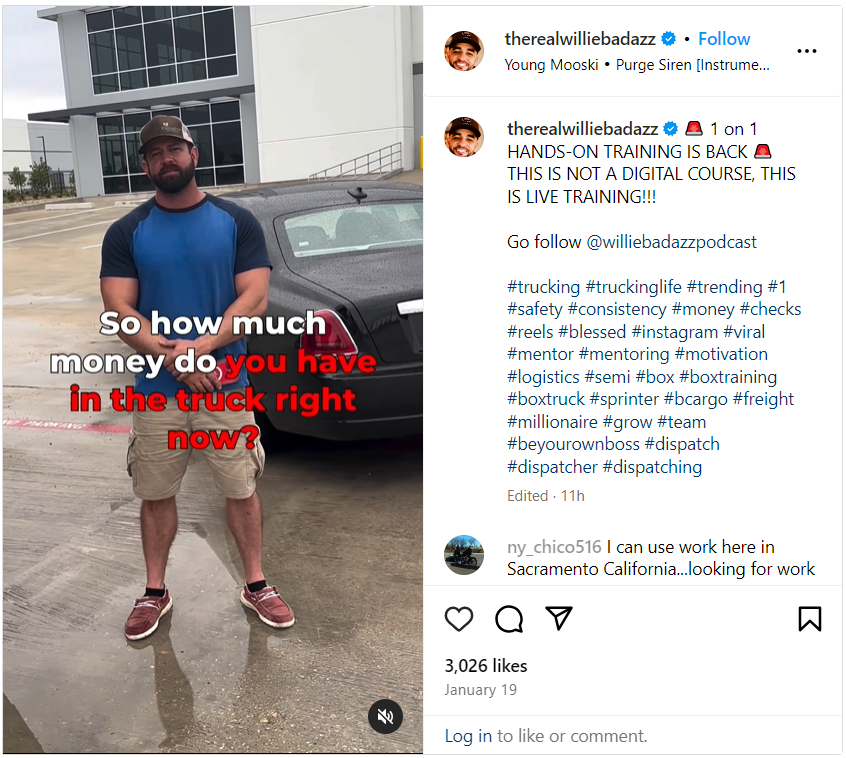Unmute the video sound
Viewport: 846px width, 758px height.
(x=385, y=716)
